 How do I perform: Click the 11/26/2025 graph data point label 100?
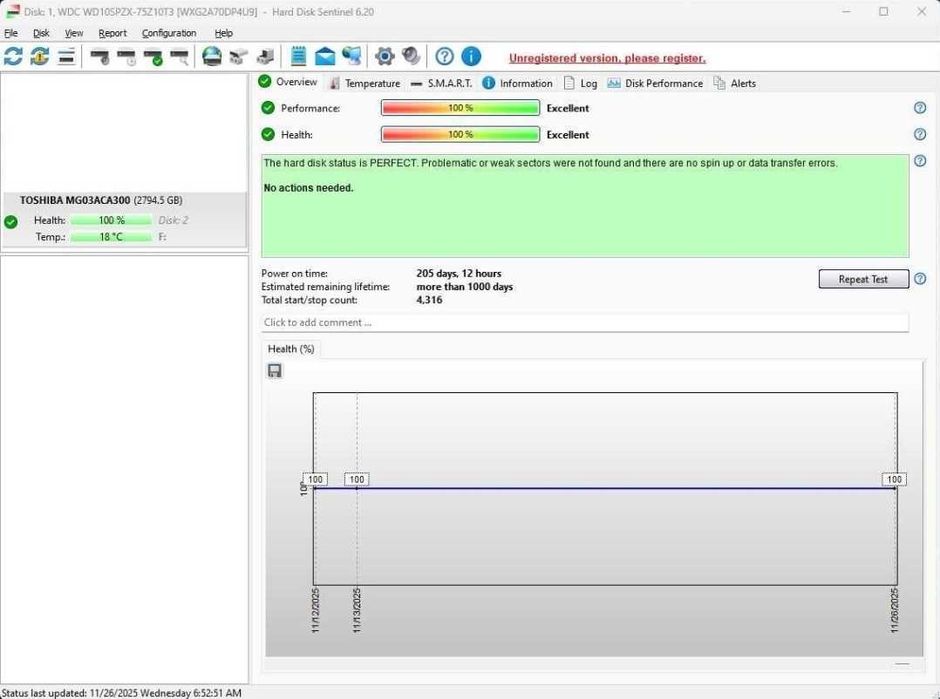[894, 479]
